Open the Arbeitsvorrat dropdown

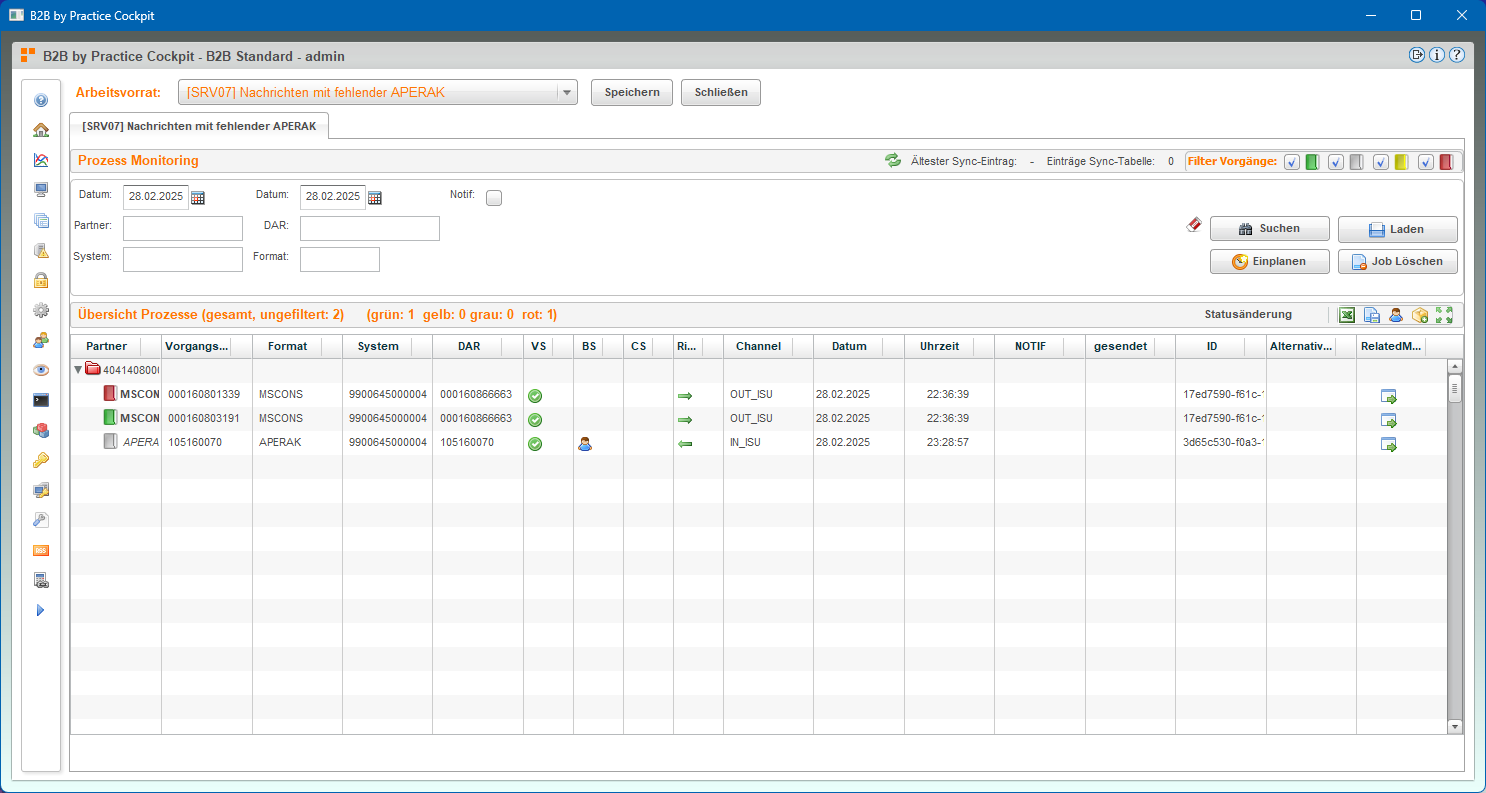567,92
